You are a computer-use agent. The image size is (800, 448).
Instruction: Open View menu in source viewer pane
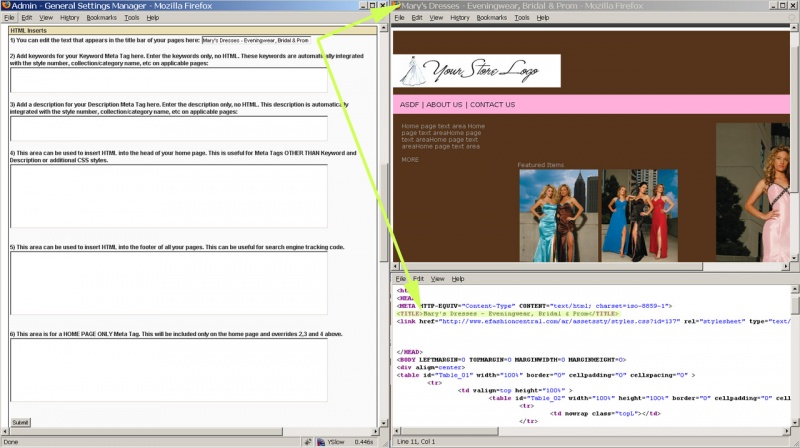coord(438,279)
